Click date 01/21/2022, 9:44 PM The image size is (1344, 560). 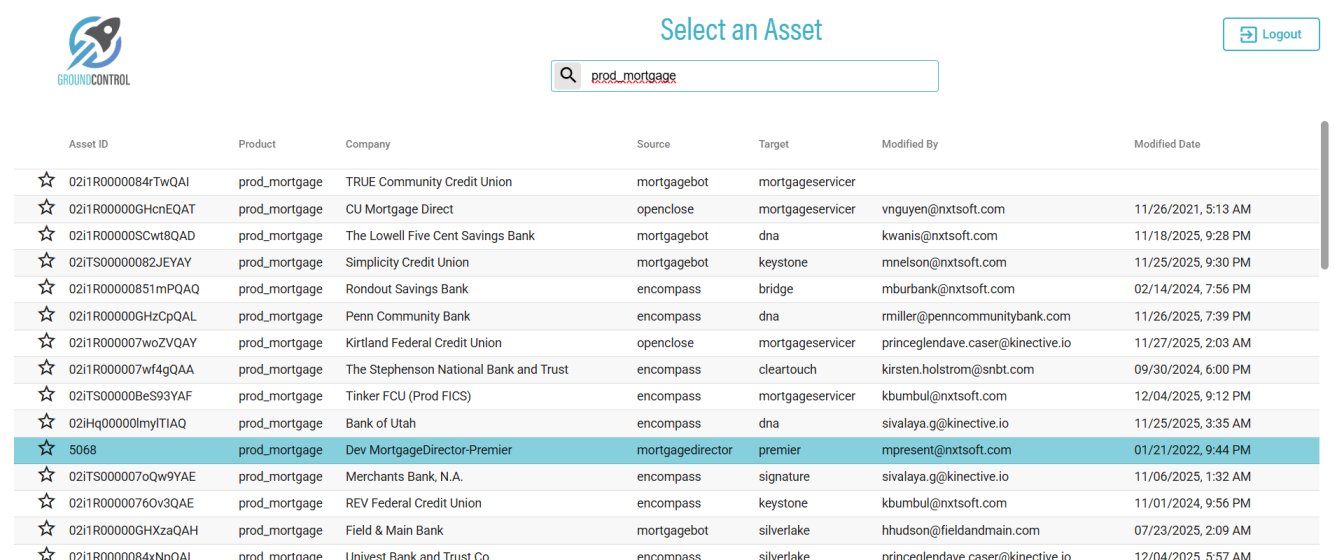point(1192,450)
